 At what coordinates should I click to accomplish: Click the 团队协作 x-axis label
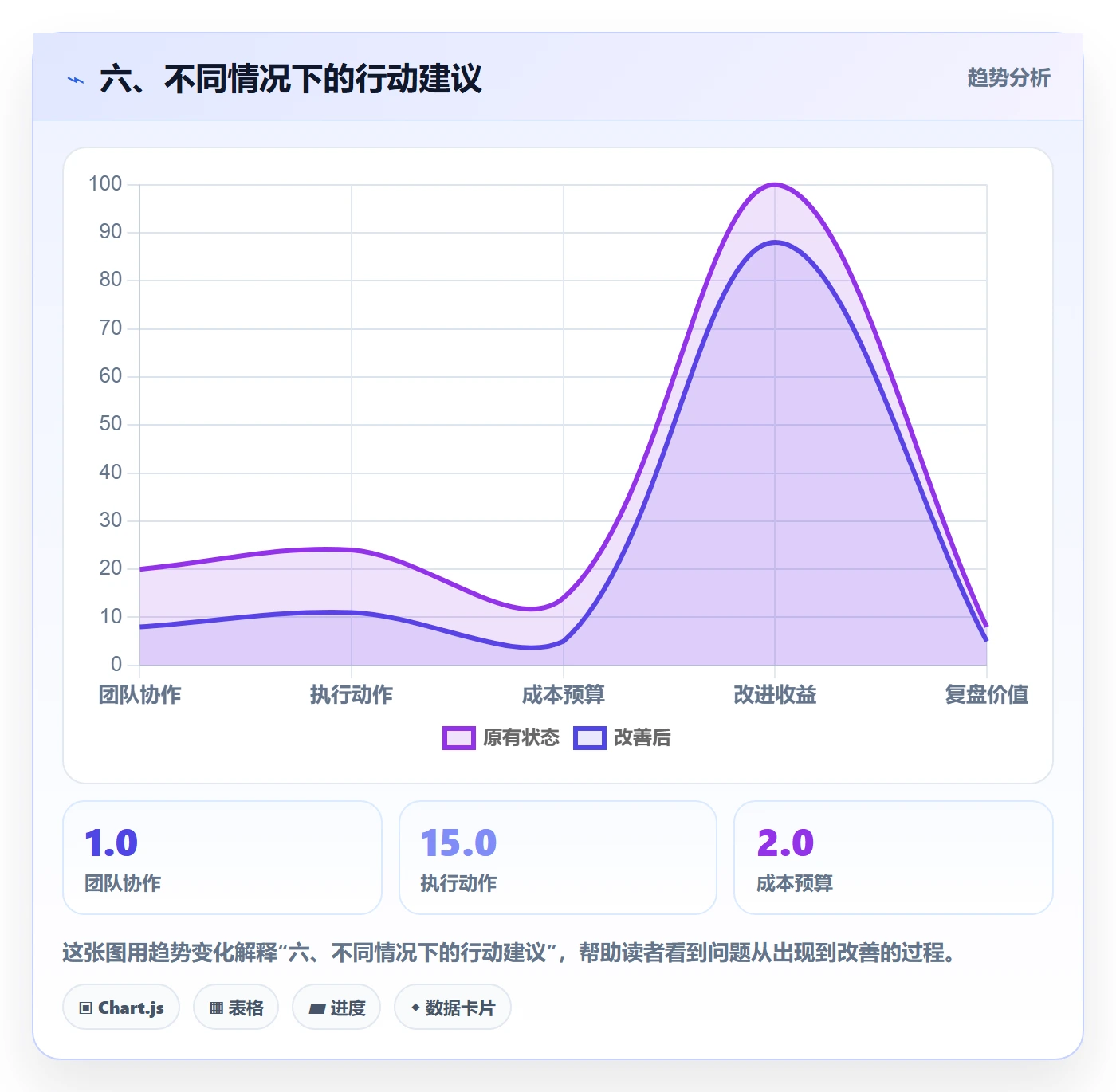tap(139, 694)
